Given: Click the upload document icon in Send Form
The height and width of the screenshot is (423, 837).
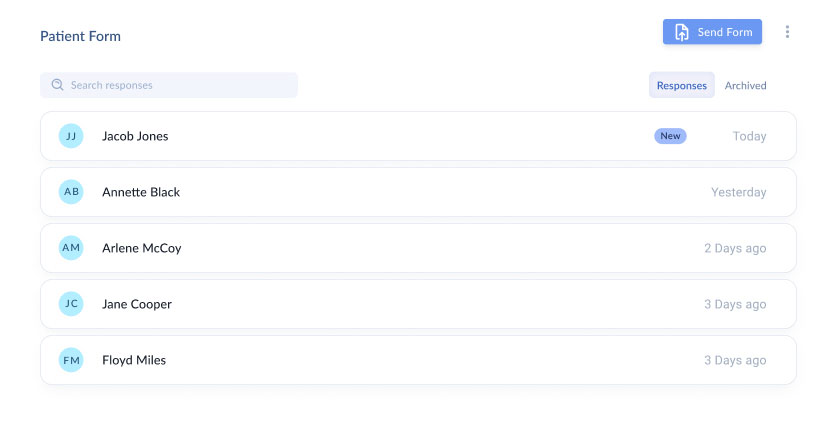Looking at the screenshot, I should coord(681,32).
